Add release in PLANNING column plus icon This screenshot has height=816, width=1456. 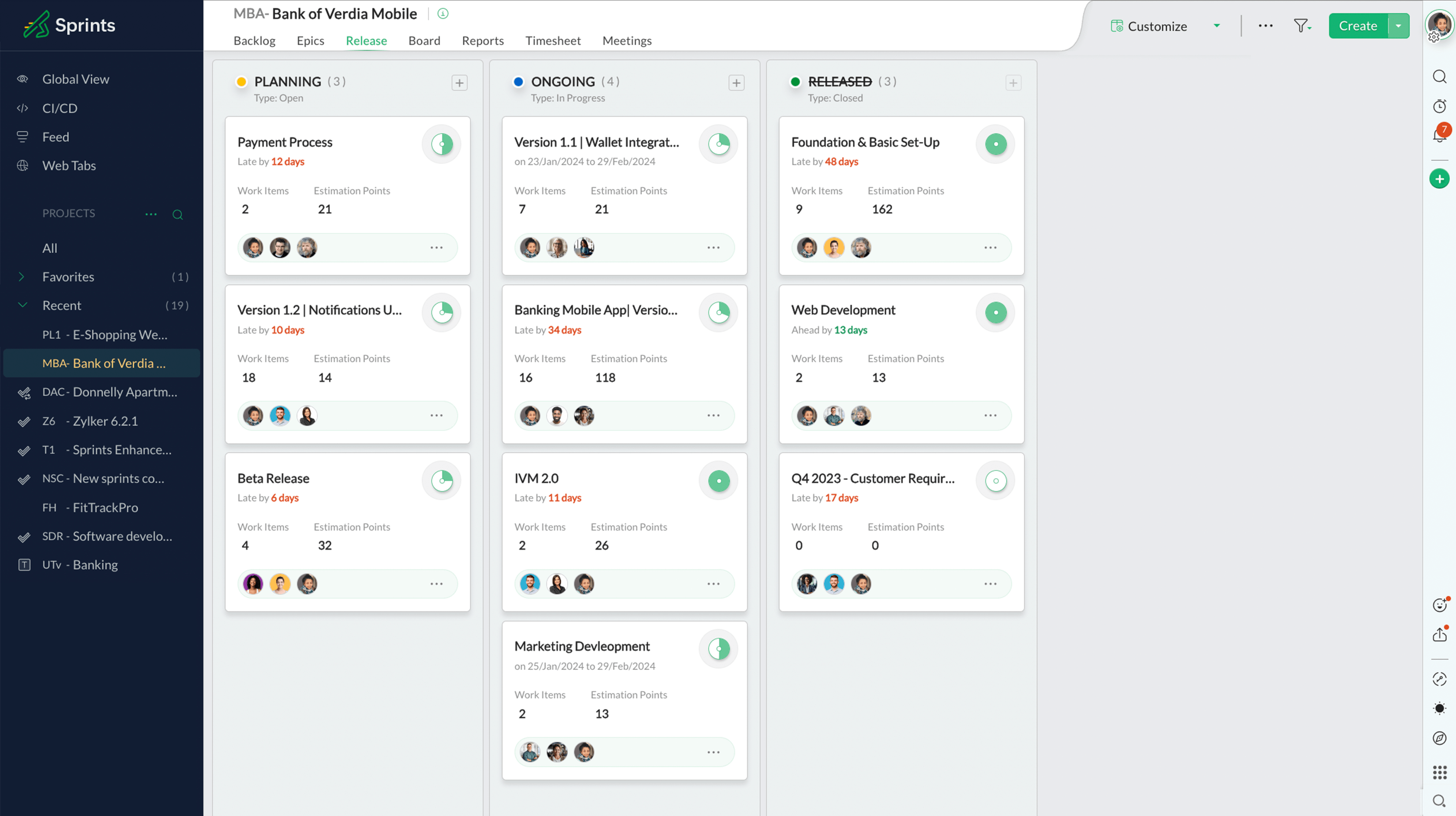459,83
